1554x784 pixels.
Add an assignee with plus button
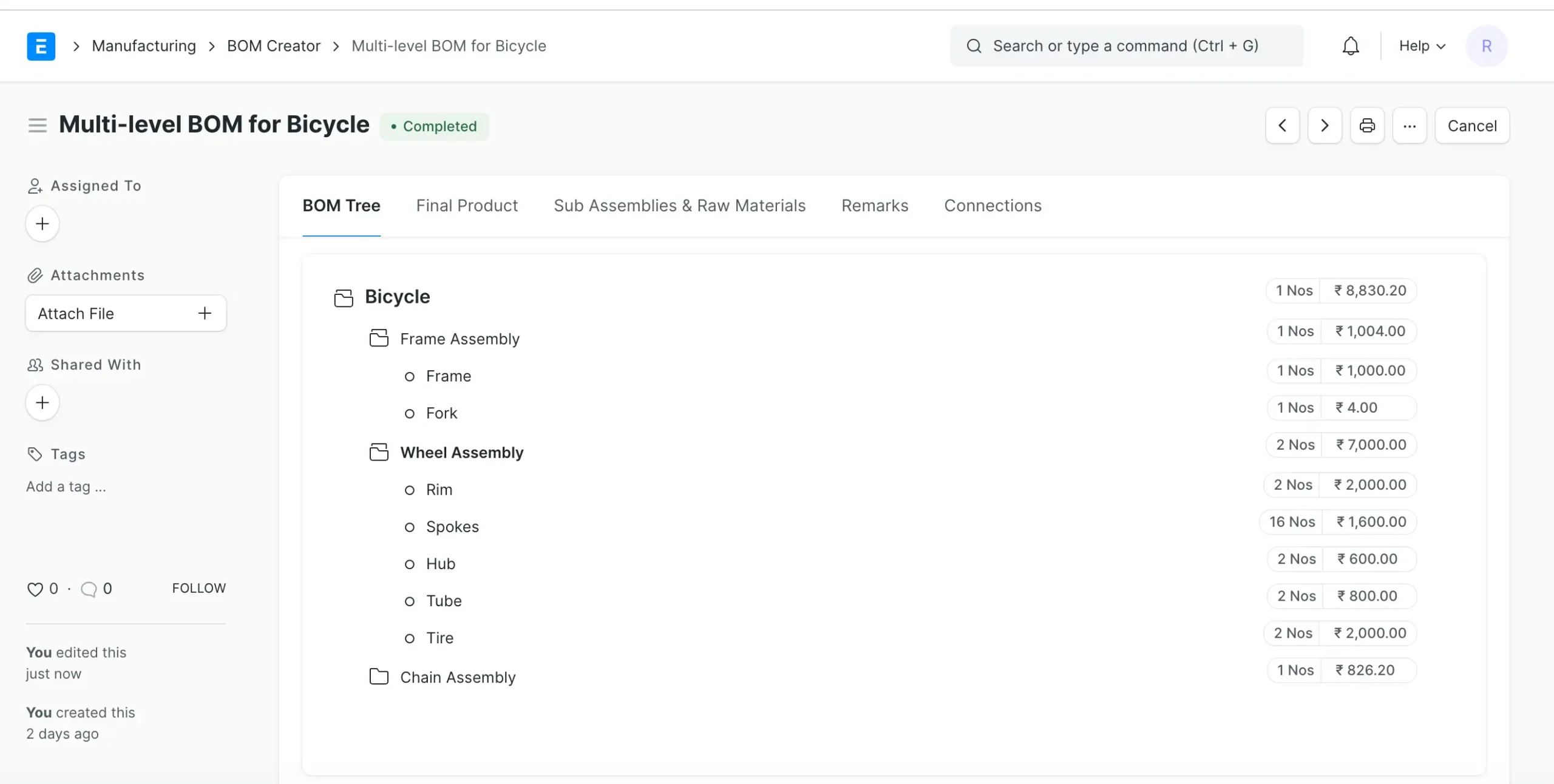tap(42, 224)
